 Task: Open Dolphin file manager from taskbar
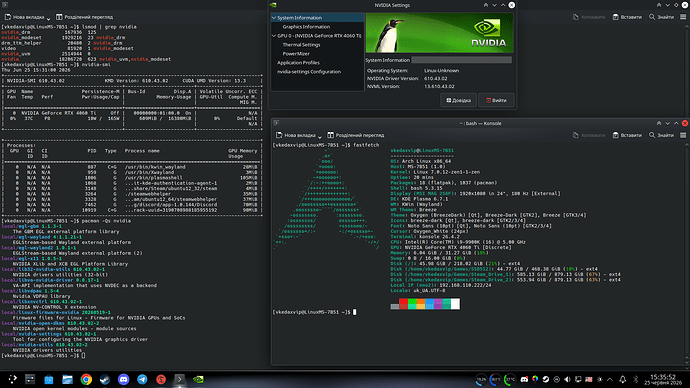pyautogui.click(x=67, y=379)
